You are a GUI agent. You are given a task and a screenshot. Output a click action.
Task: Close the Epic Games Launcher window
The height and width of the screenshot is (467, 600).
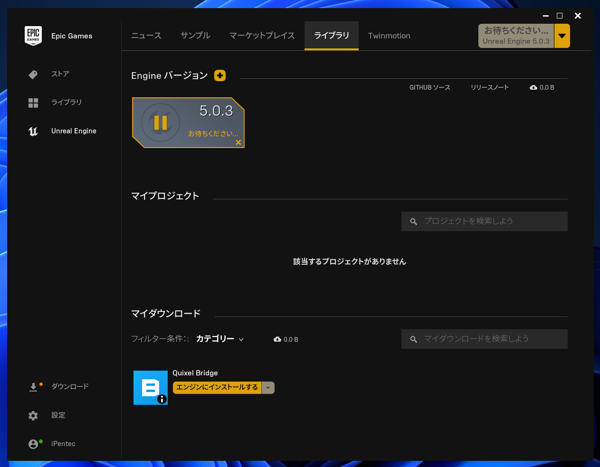pos(578,16)
